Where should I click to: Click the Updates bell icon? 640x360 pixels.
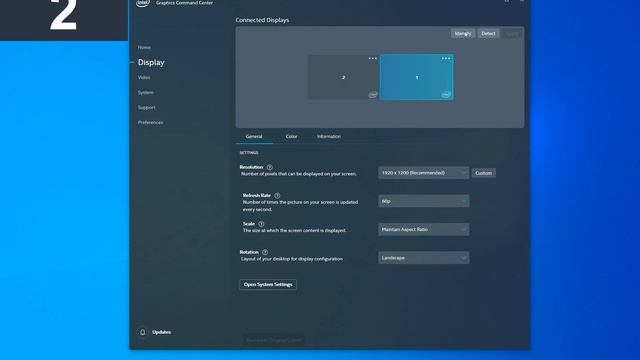142,332
